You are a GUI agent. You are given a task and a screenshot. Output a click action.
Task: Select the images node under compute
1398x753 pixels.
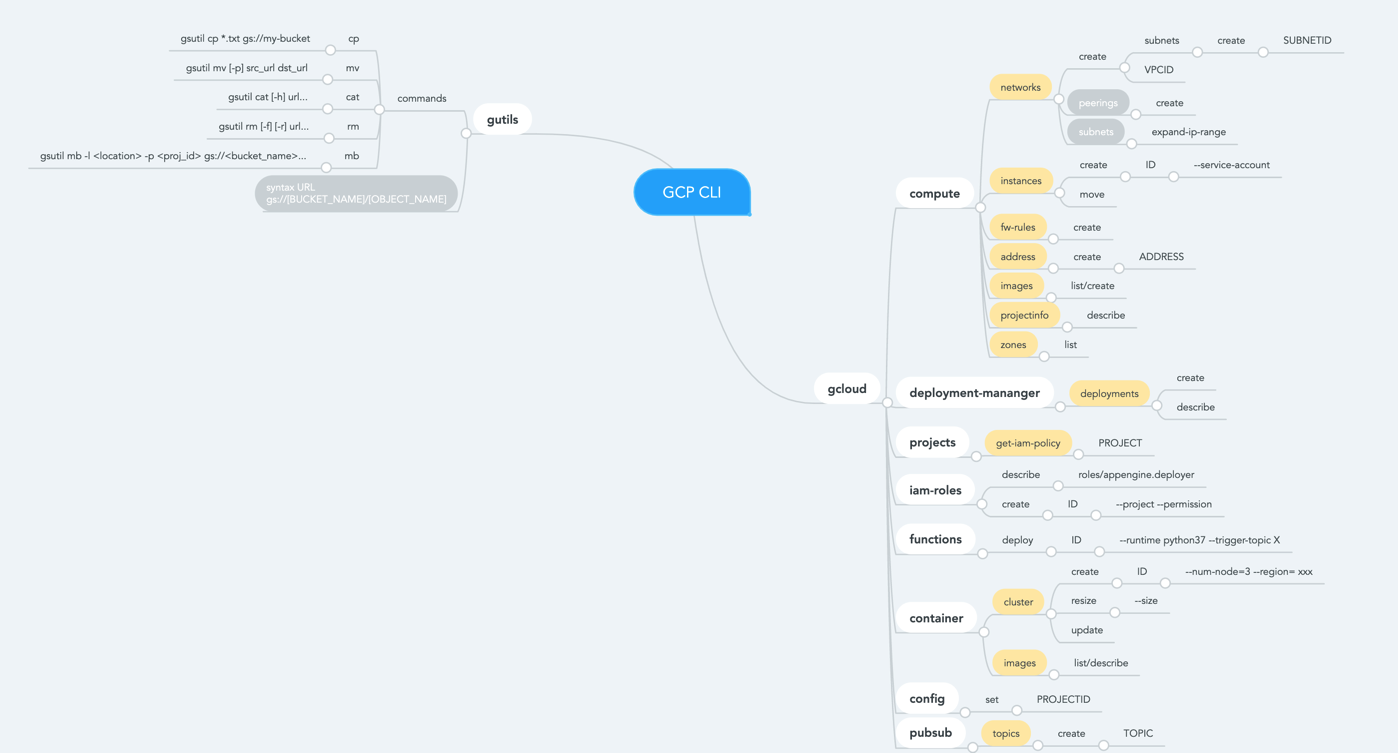point(1016,286)
